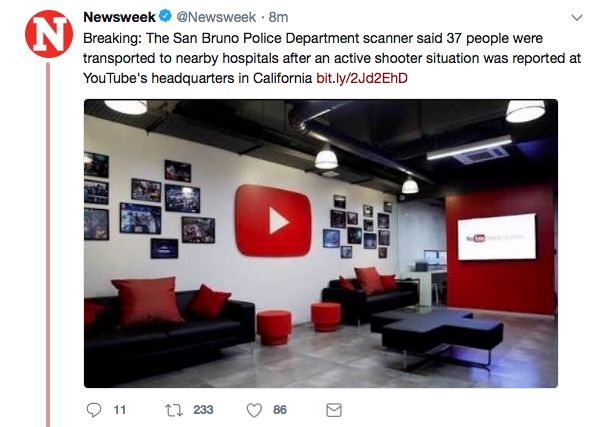Open the bit.ly/2Jd2EhD link
The image size is (613, 427).
(x=362, y=78)
